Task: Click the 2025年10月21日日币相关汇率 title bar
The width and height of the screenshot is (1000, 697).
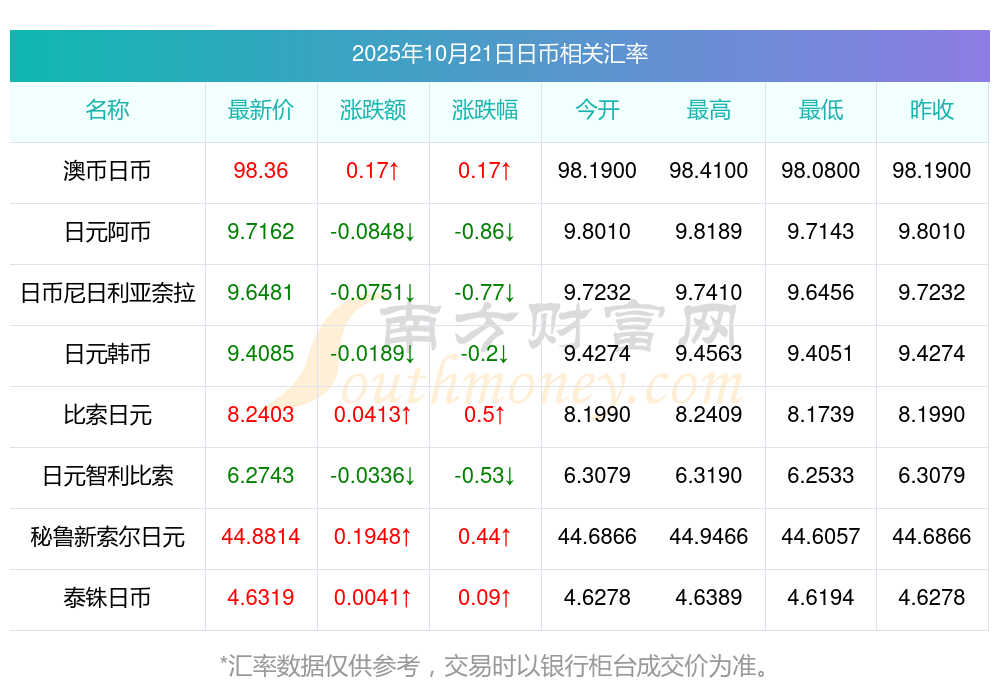Action: point(499,54)
